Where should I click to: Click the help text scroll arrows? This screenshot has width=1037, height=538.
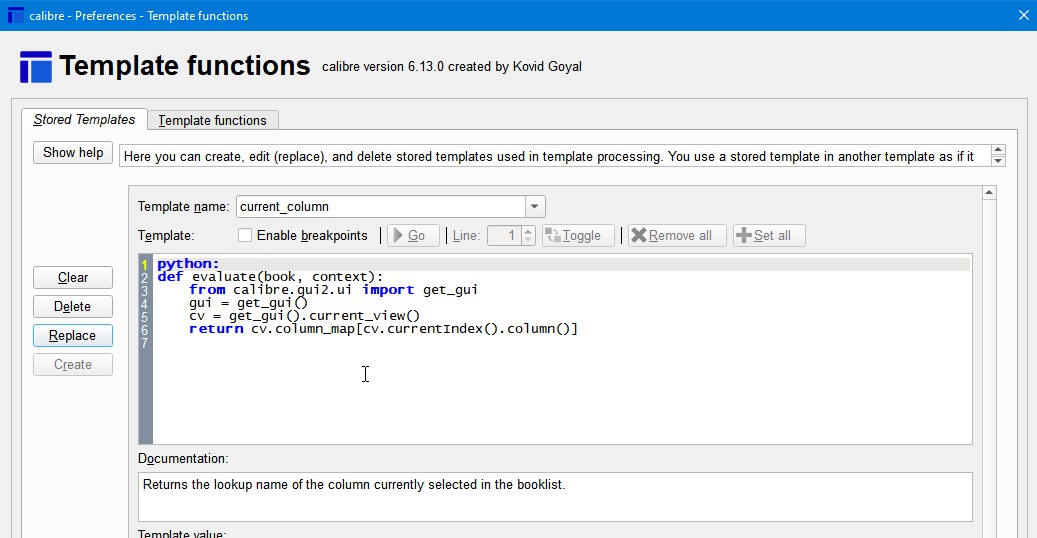coord(997,156)
